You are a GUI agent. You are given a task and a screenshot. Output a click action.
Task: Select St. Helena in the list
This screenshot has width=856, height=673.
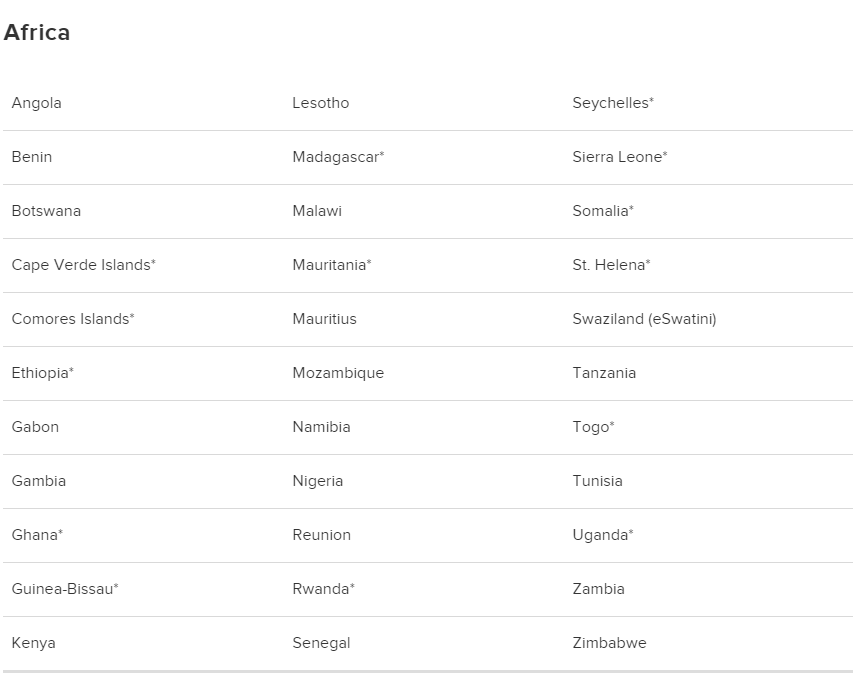[611, 265]
